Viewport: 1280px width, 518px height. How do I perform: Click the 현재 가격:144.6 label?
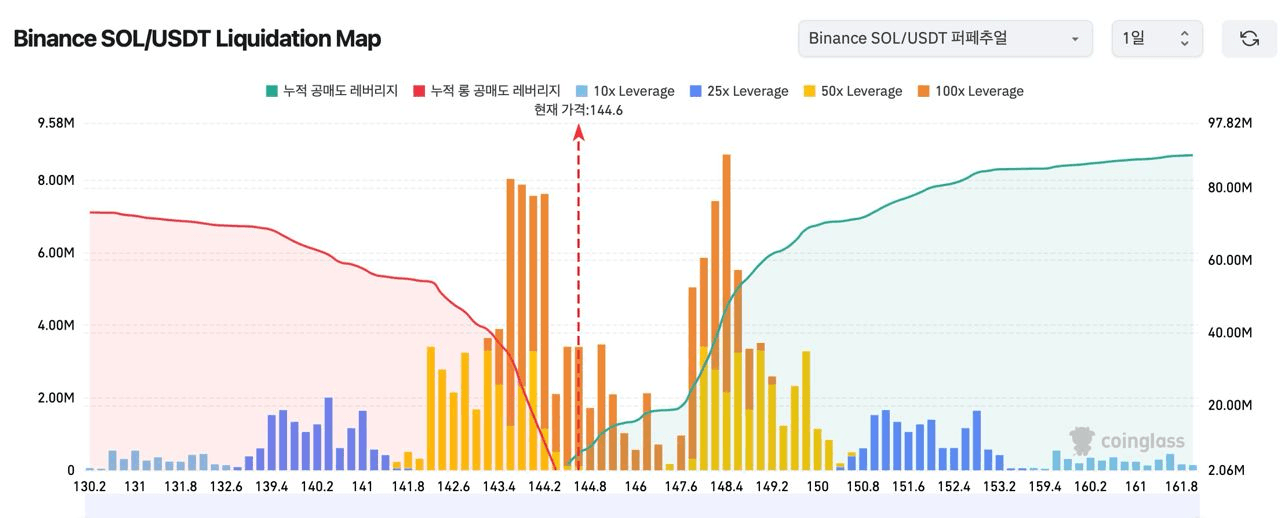579,110
